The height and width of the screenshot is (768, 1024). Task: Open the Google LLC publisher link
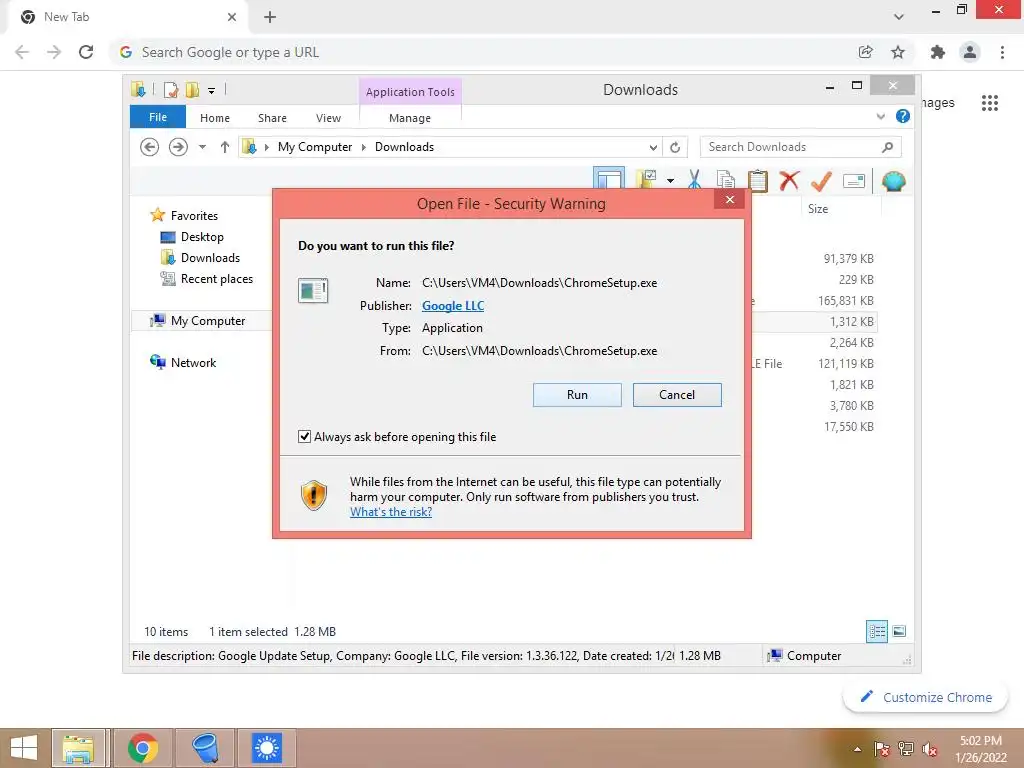pos(453,306)
